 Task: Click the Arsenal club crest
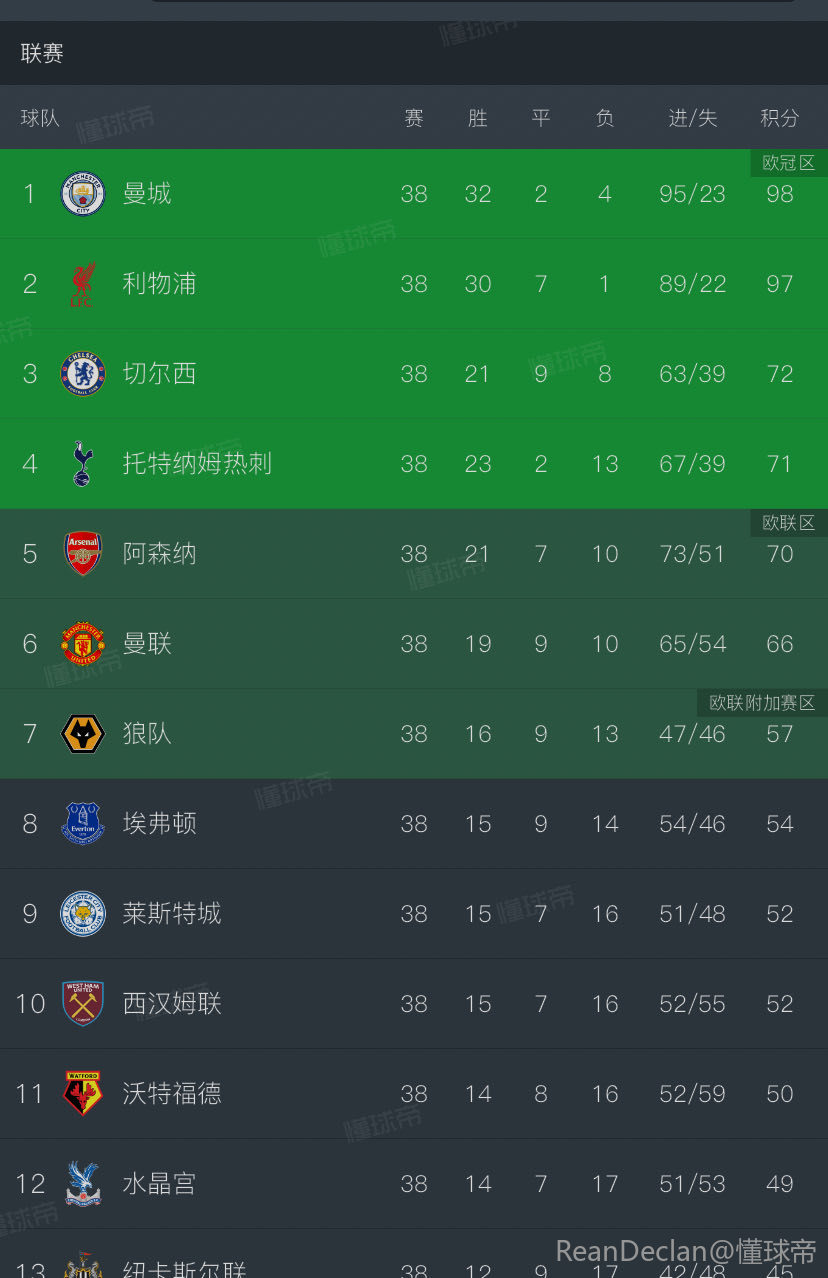pos(83,554)
